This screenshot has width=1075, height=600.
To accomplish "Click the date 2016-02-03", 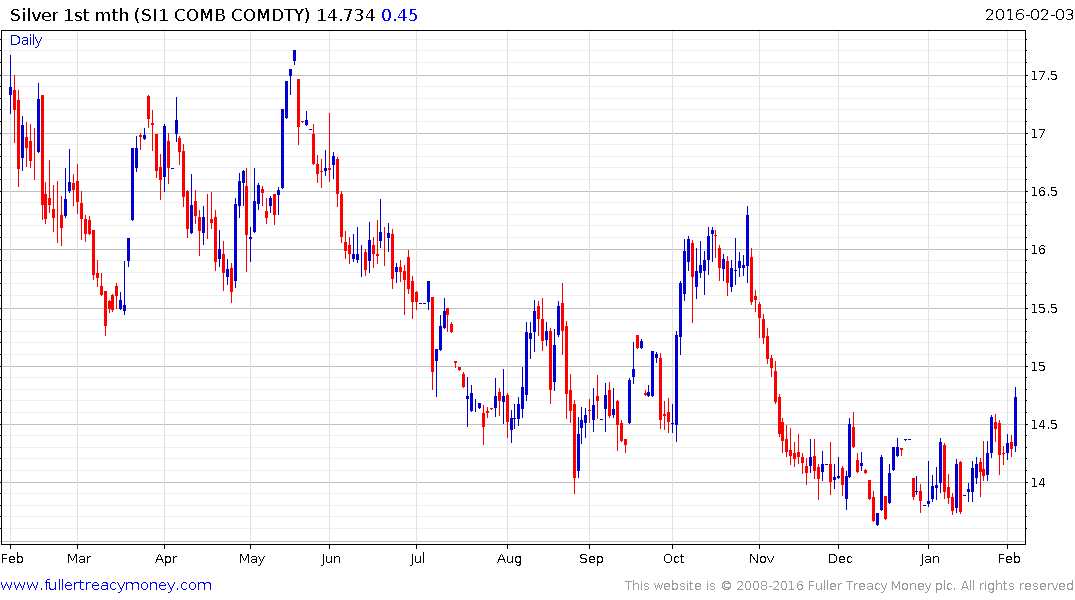I will point(1029,14).
